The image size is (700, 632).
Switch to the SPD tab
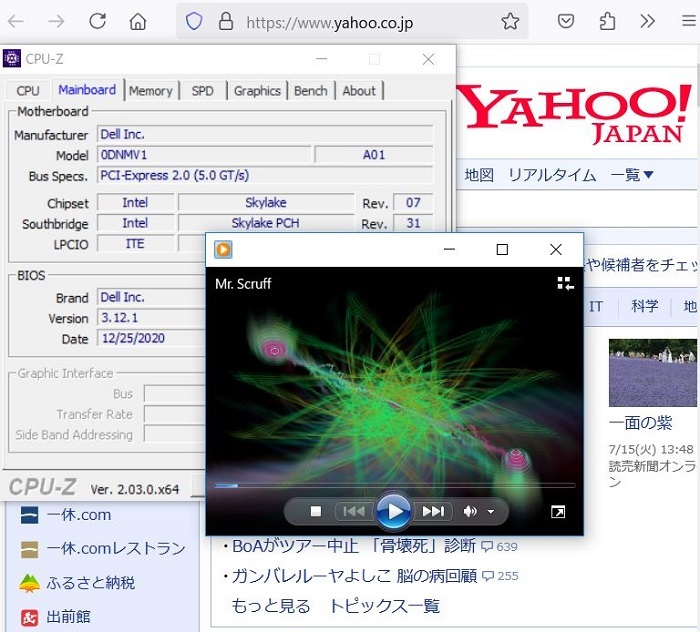[x=202, y=91]
